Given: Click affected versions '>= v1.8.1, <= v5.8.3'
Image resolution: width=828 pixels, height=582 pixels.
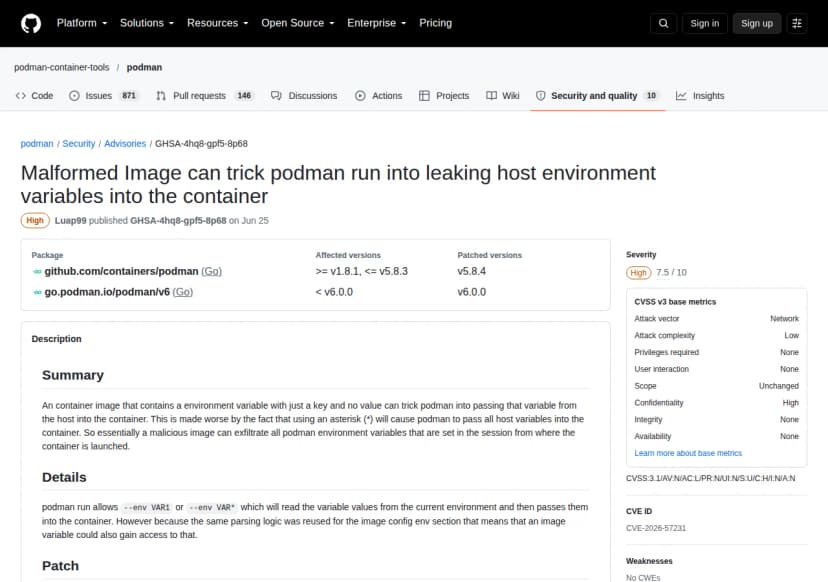Looking at the screenshot, I should click(362, 271).
